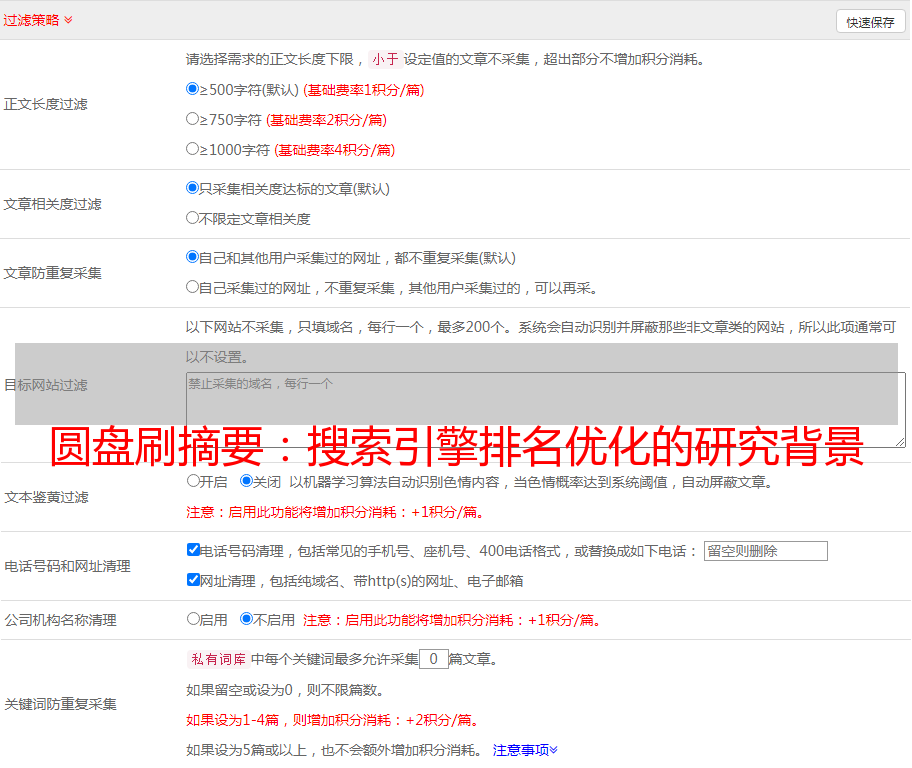The height and width of the screenshot is (768, 912).
Task: Collapse the 过滤策略 section header
Action: [x=38, y=20]
